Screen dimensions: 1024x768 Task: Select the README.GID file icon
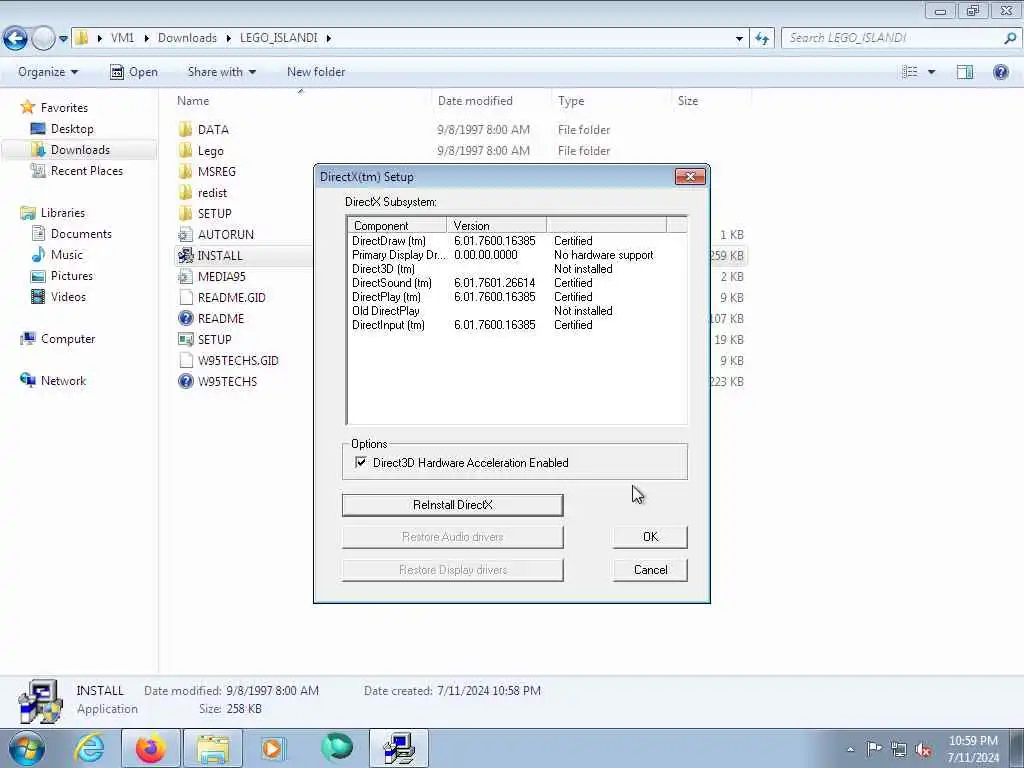pos(185,297)
